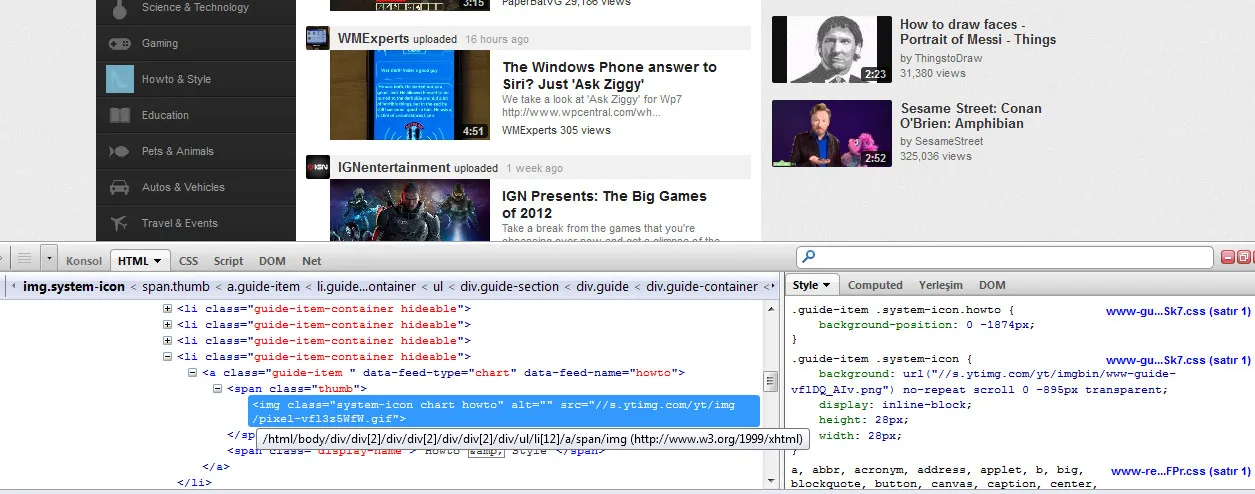Open the Education book icon

pos(120,115)
